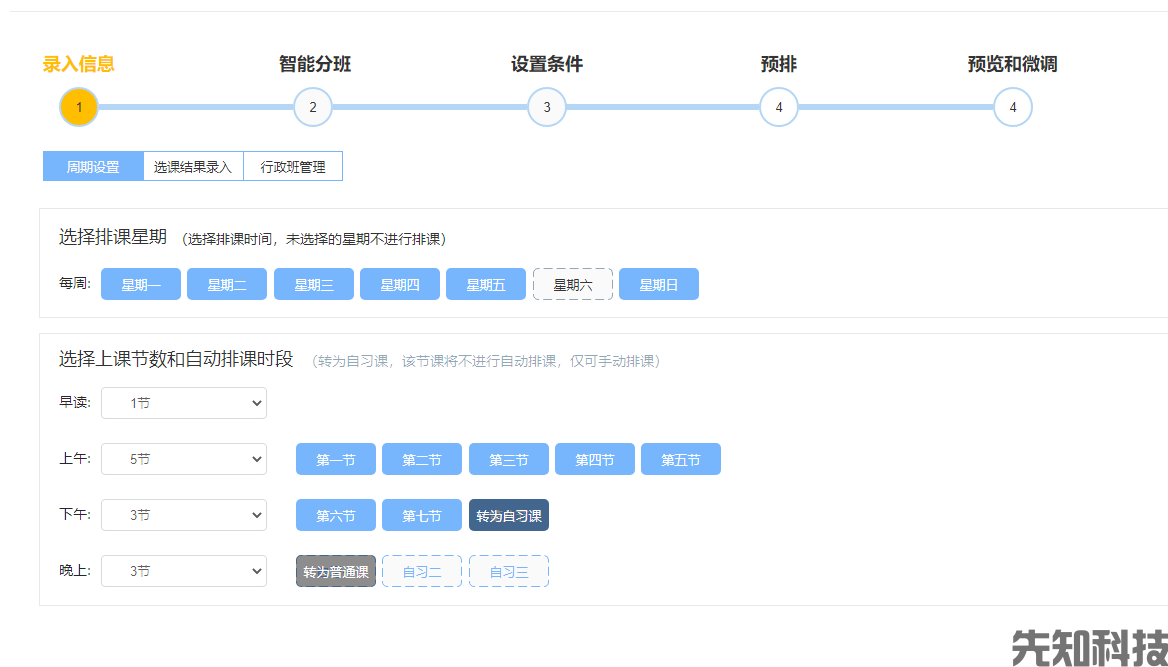Select the 自习三 evening slot
The image size is (1168, 667).
click(x=509, y=571)
